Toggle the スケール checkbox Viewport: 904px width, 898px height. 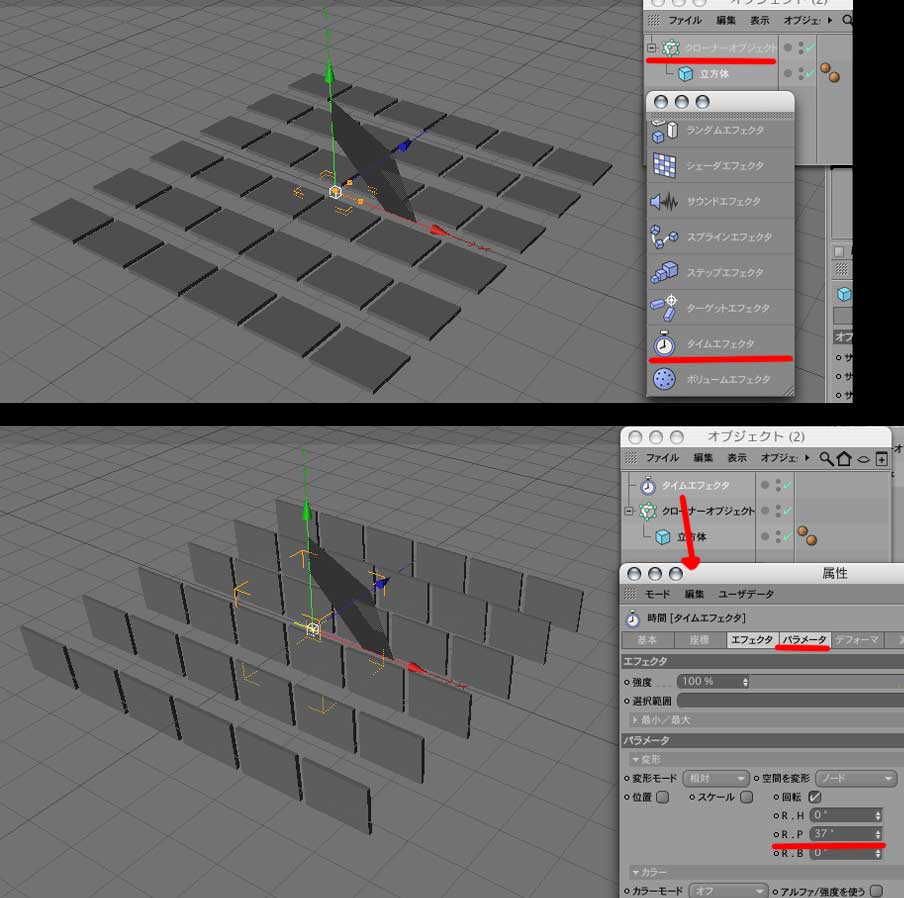(747, 797)
